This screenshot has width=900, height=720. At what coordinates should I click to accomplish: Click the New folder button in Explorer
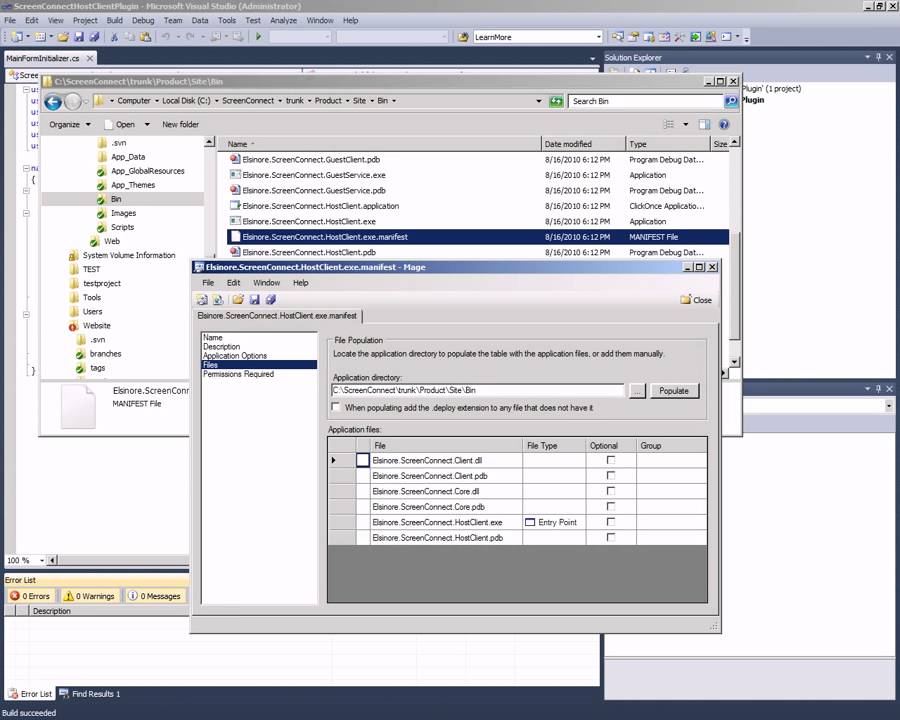pos(180,125)
